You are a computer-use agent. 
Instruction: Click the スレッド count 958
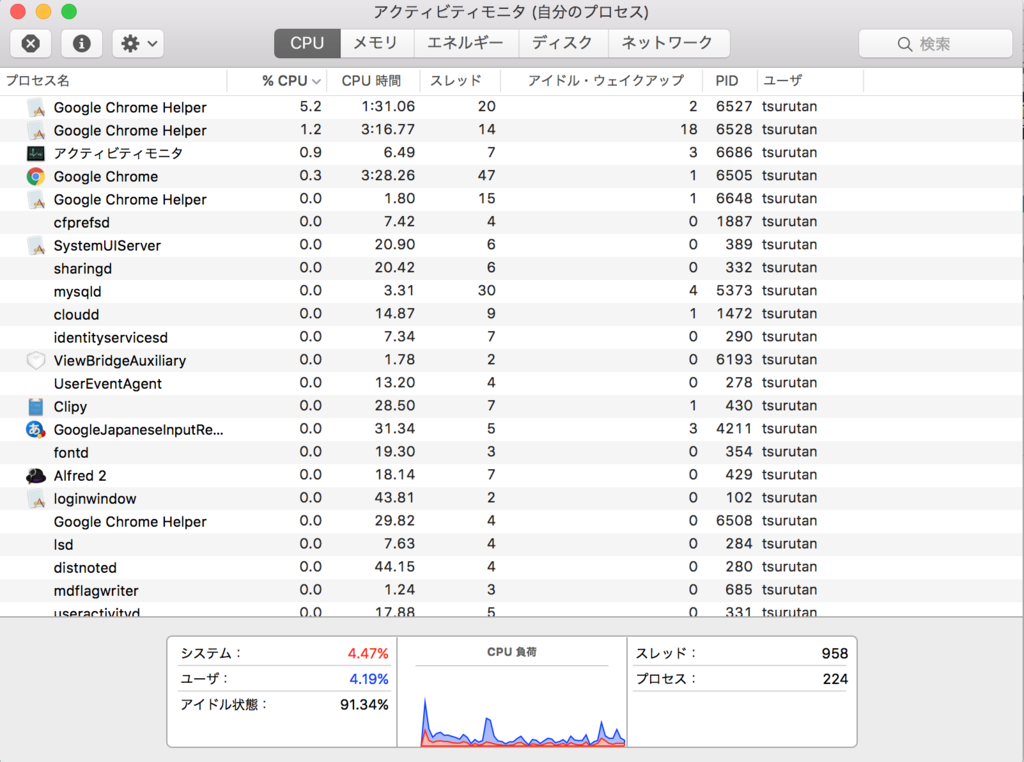pos(835,653)
